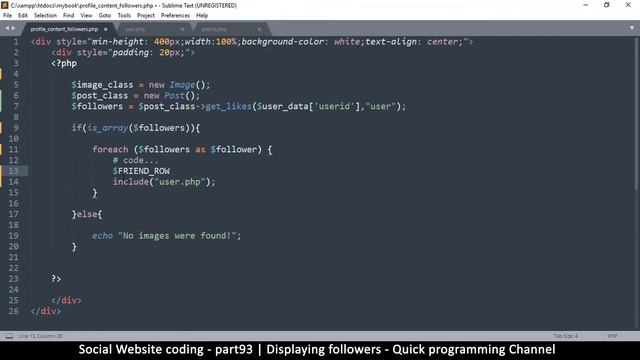Open the Preferences menu

pyautogui.click(x=175, y=16)
